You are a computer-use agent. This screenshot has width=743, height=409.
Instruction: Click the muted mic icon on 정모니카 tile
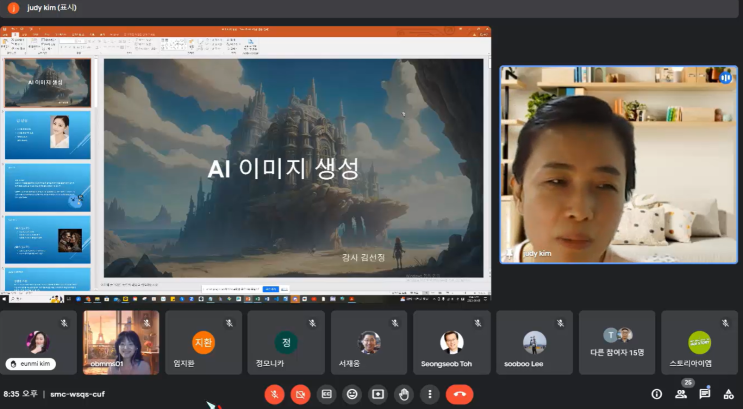(312, 323)
